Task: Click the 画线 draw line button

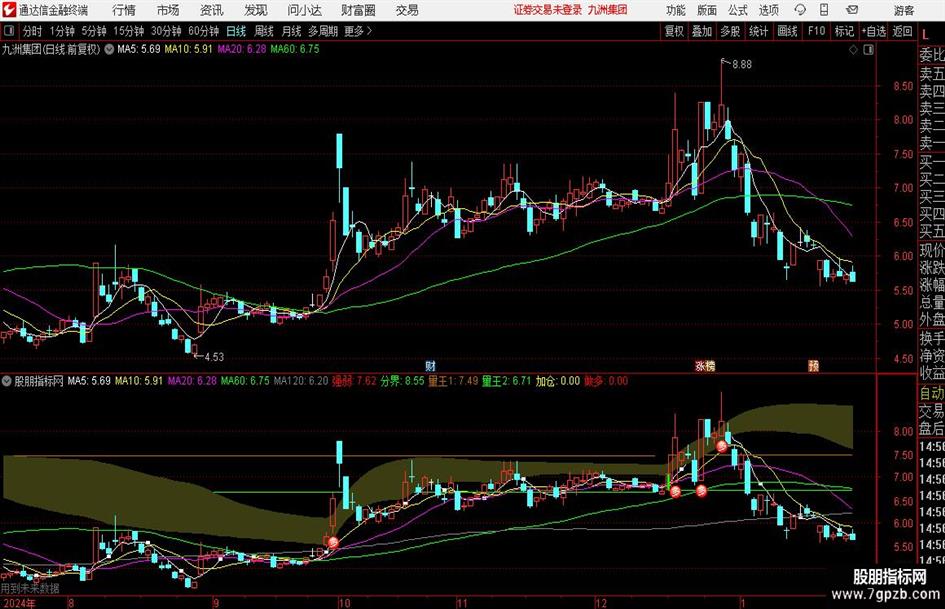Action: pos(787,31)
